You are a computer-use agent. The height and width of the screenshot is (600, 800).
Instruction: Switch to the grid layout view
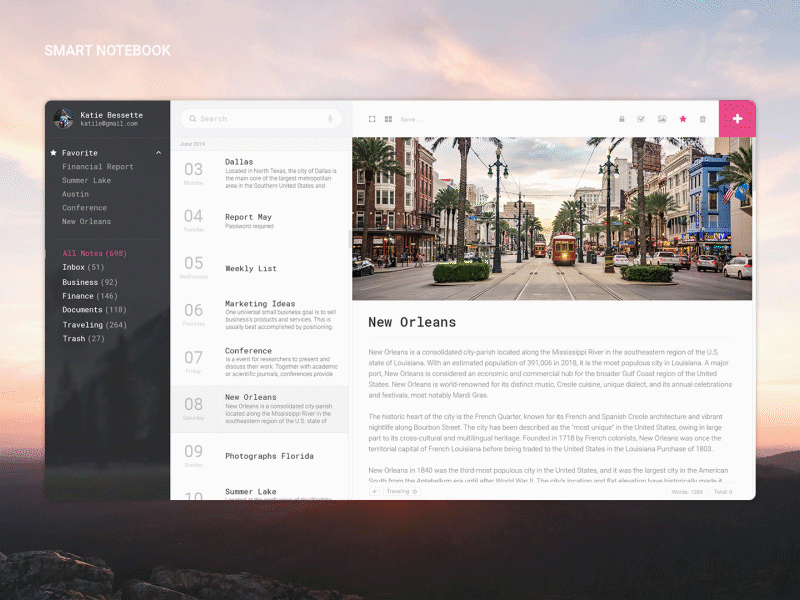coord(388,119)
